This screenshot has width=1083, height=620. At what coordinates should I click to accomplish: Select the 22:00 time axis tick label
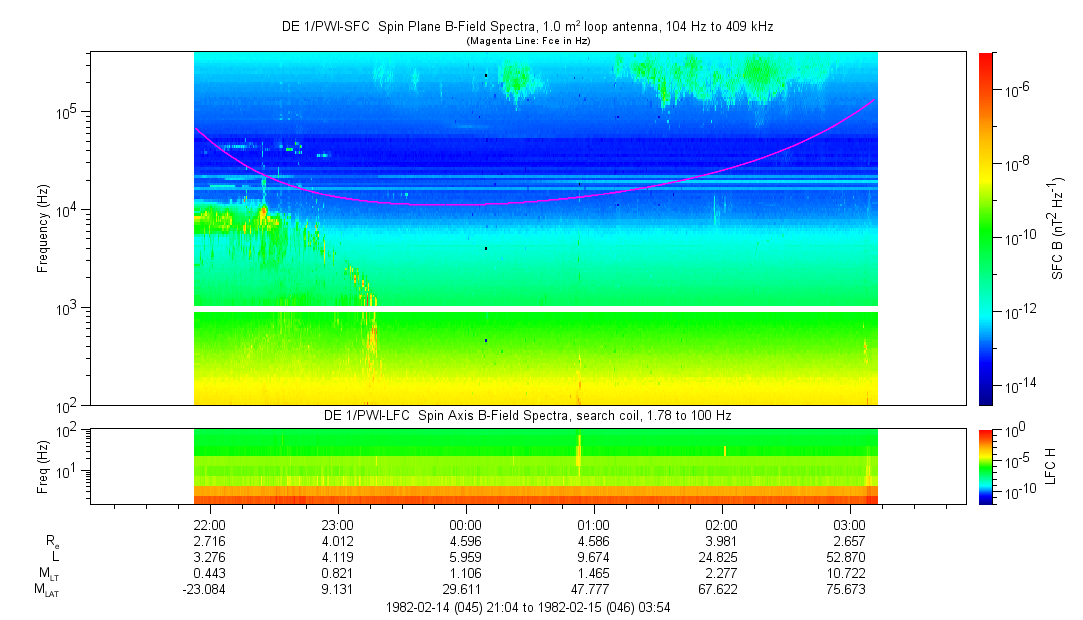click(x=209, y=524)
